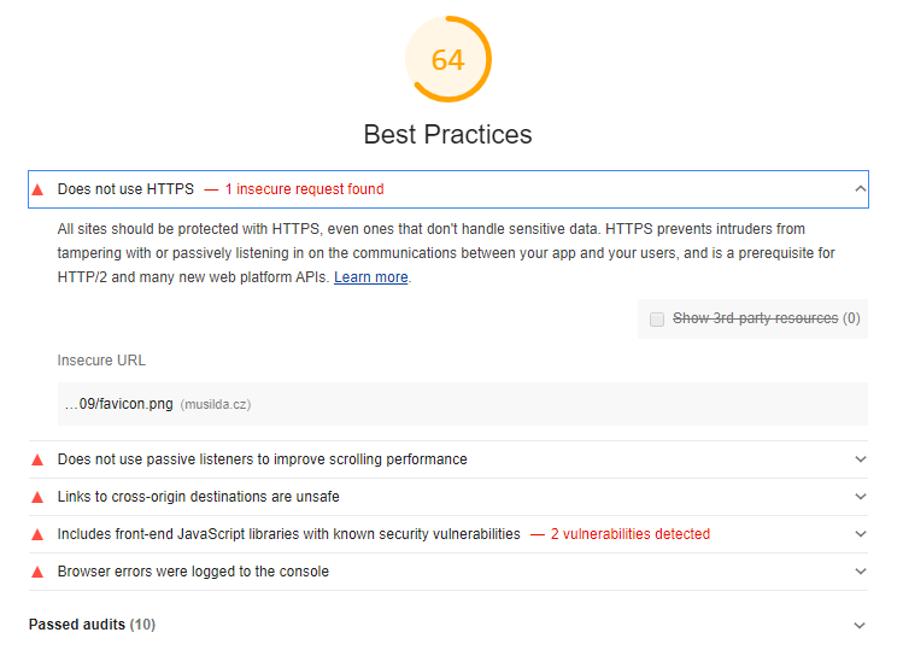Expand Browser errors logged audit chevron
Image resolution: width=902 pixels, height=650 pixels.
(x=860, y=571)
